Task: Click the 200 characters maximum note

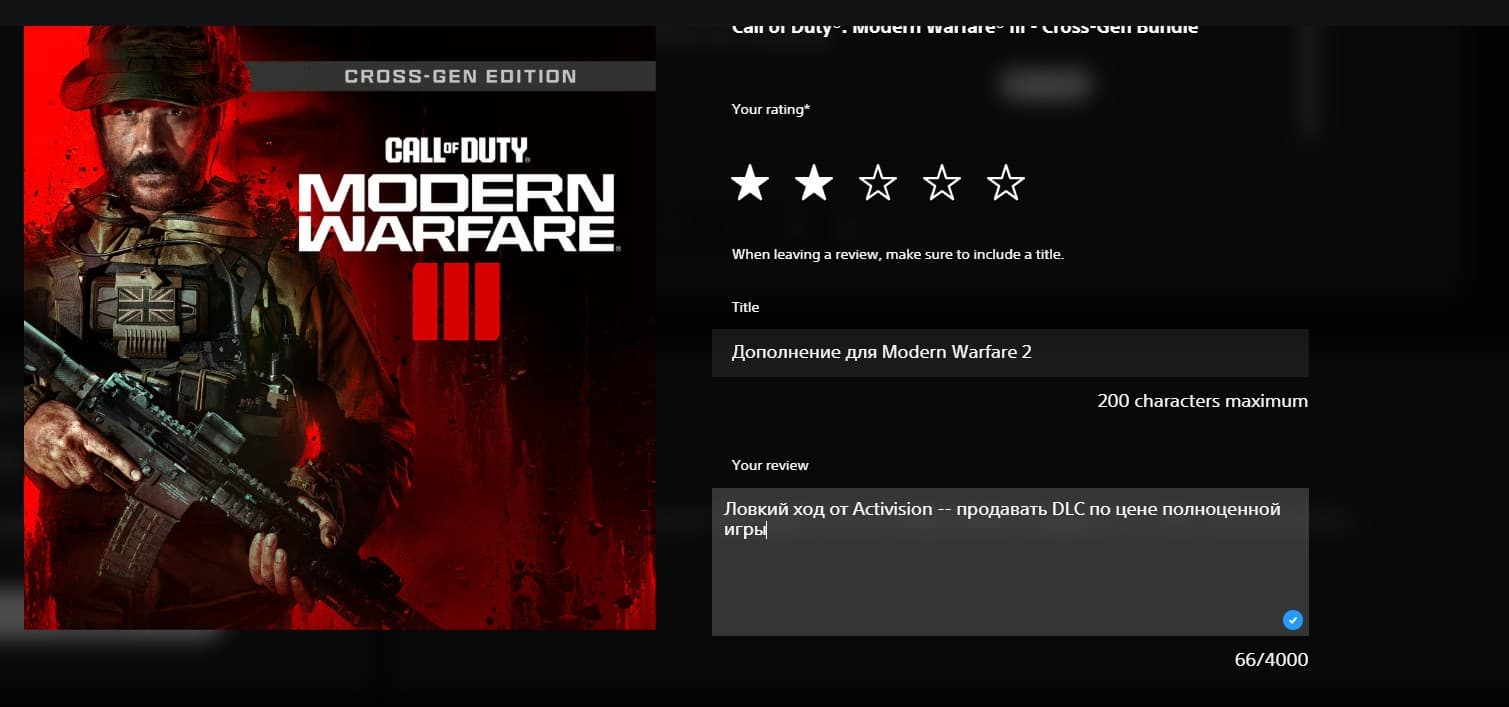Action: pos(1202,401)
